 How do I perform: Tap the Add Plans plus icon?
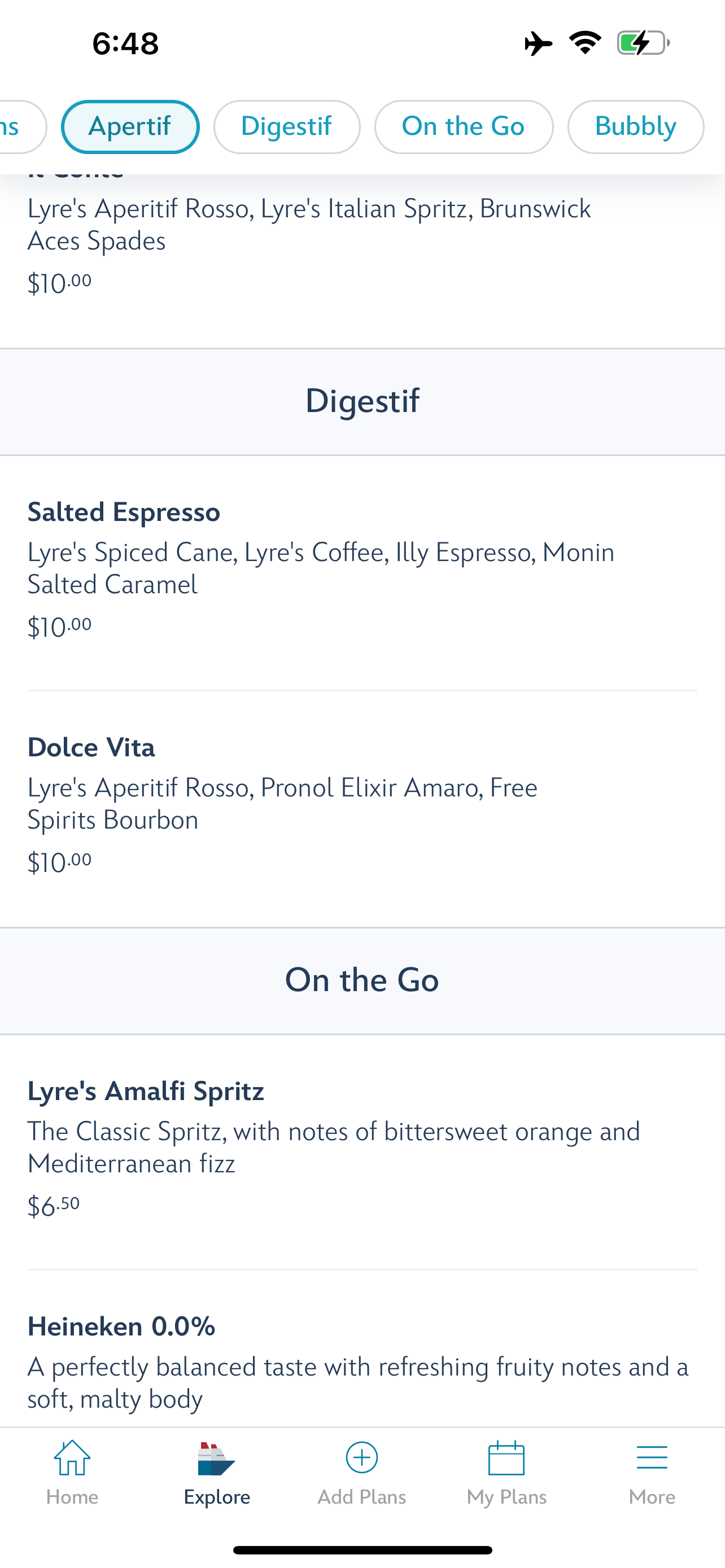click(361, 1458)
